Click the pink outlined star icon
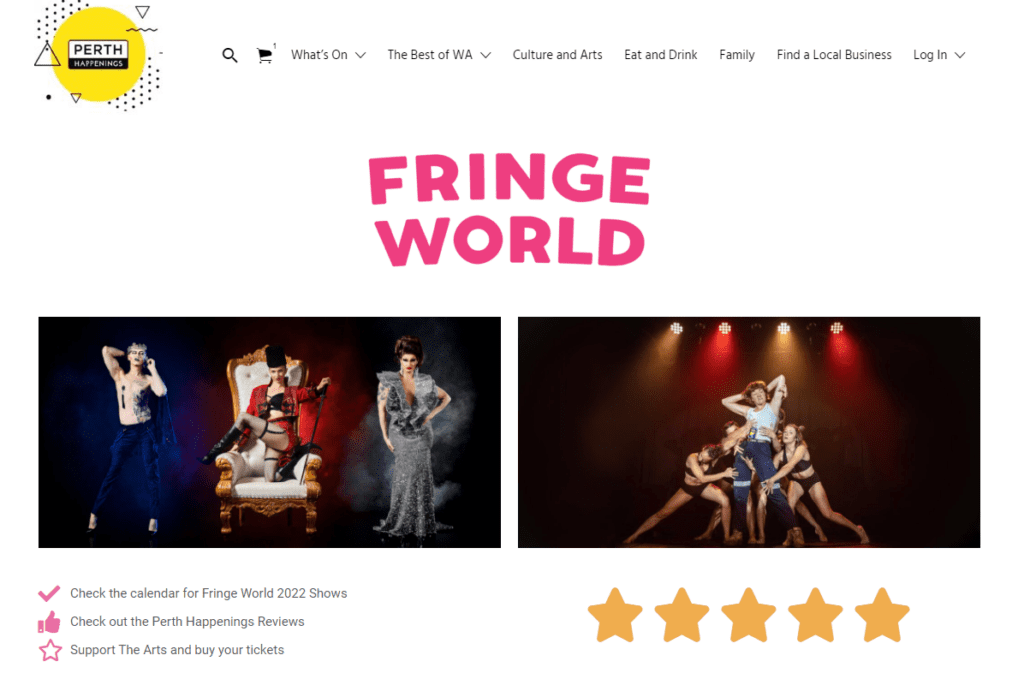Screen dimensions: 1024x691 tap(50, 651)
